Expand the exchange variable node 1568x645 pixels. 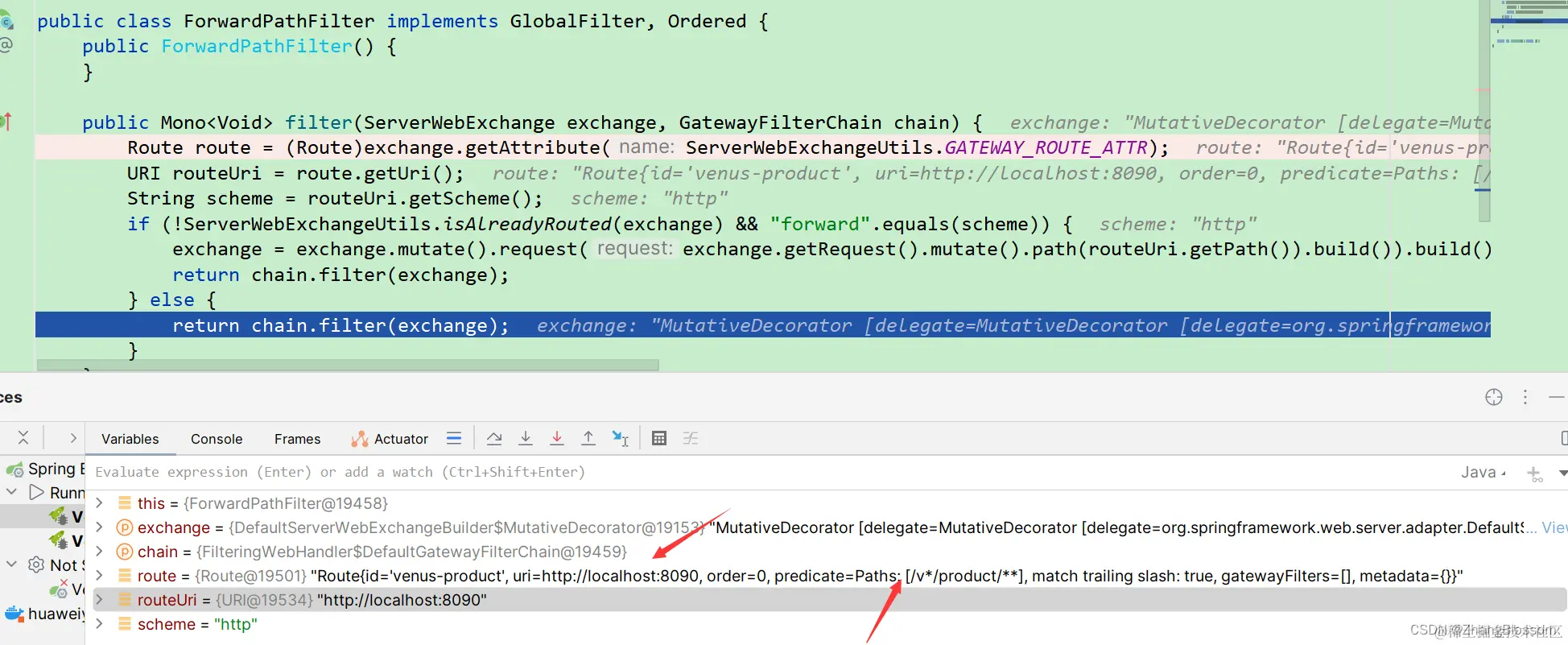coord(100,527)
